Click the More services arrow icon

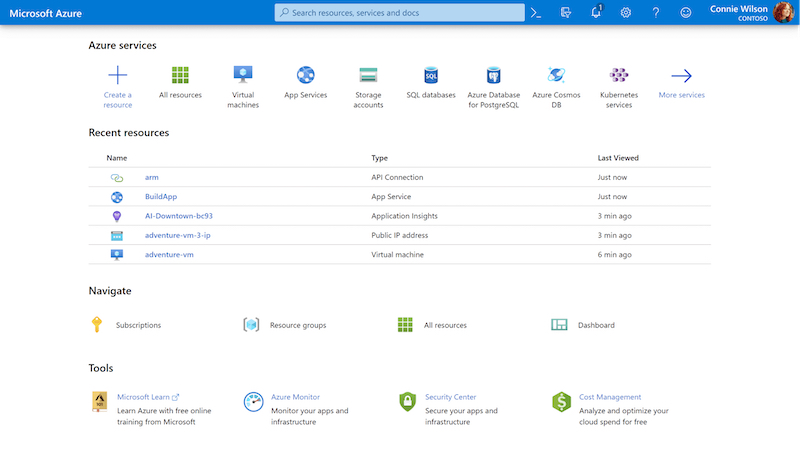(x=681, y=76)
